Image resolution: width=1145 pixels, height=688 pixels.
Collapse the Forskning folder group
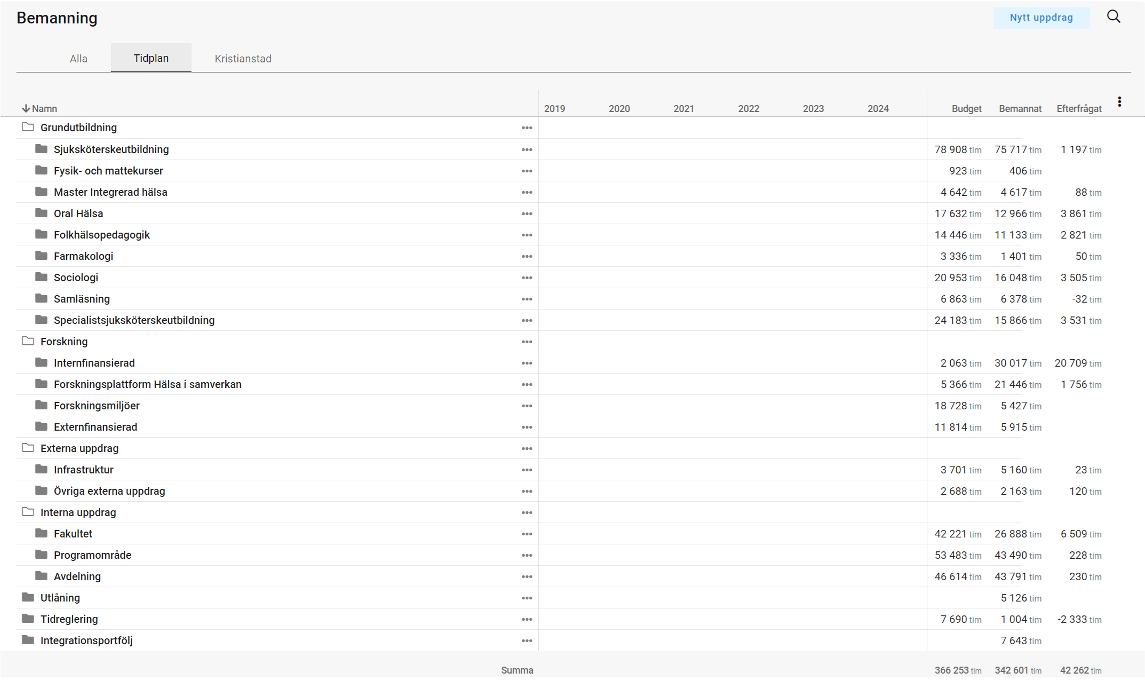(x=28, y=342)
